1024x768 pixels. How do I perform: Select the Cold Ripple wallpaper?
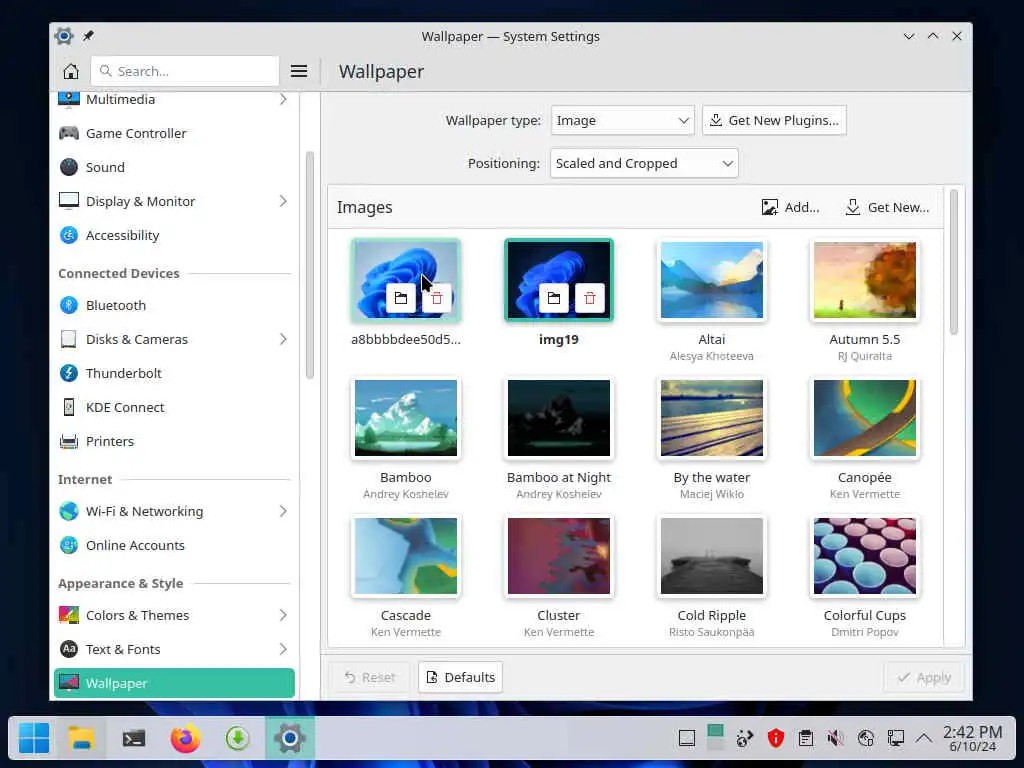(712, 556)
